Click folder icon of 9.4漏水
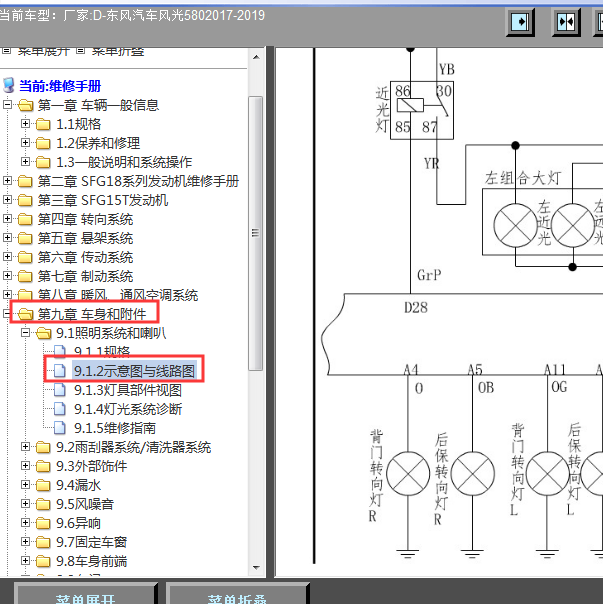This screenshot has height=604, width=603. pos(43,485)
